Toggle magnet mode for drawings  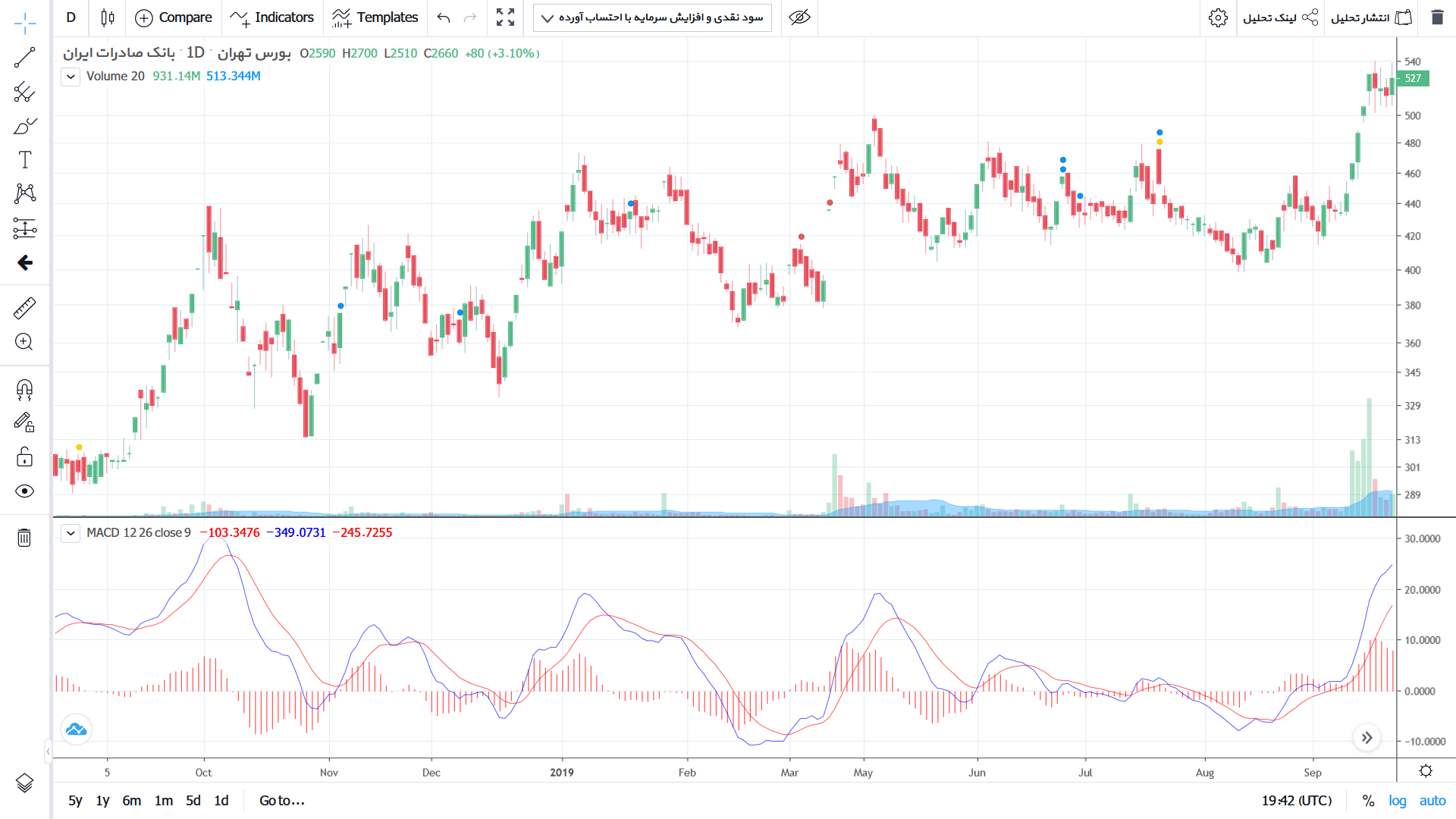pos(24,390)
